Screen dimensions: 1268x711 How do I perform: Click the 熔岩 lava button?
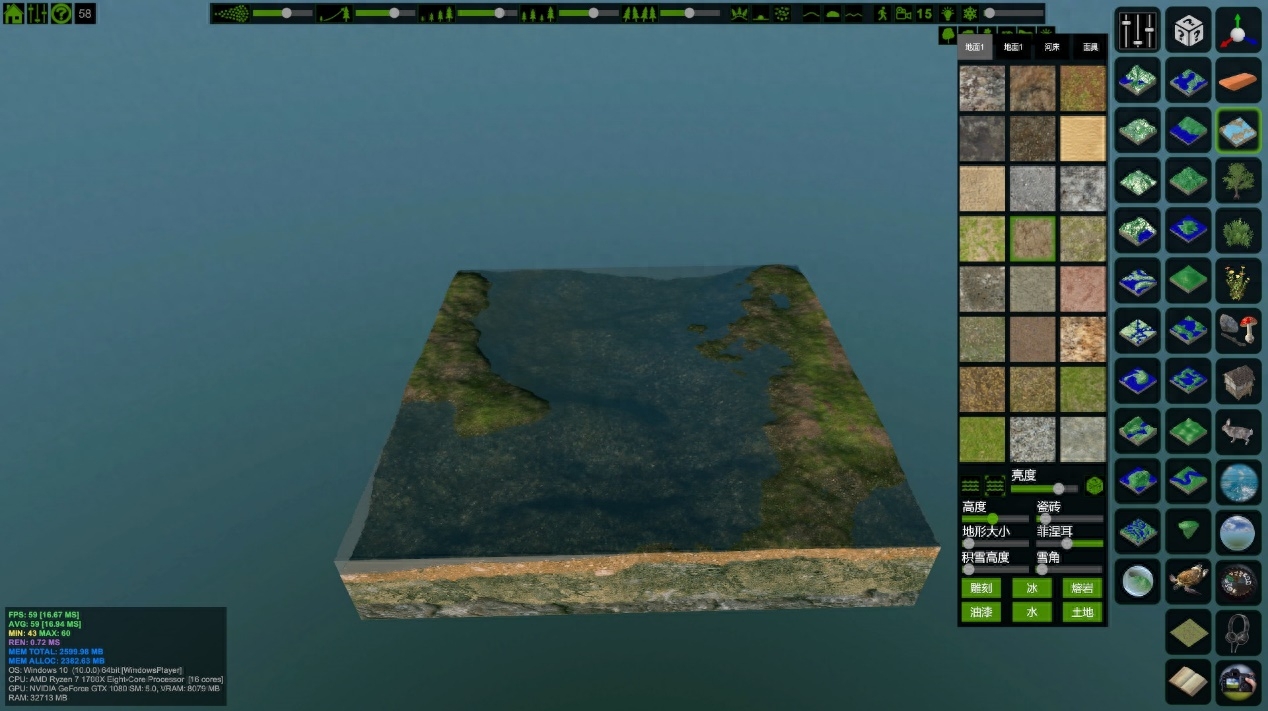point(1082,588)
